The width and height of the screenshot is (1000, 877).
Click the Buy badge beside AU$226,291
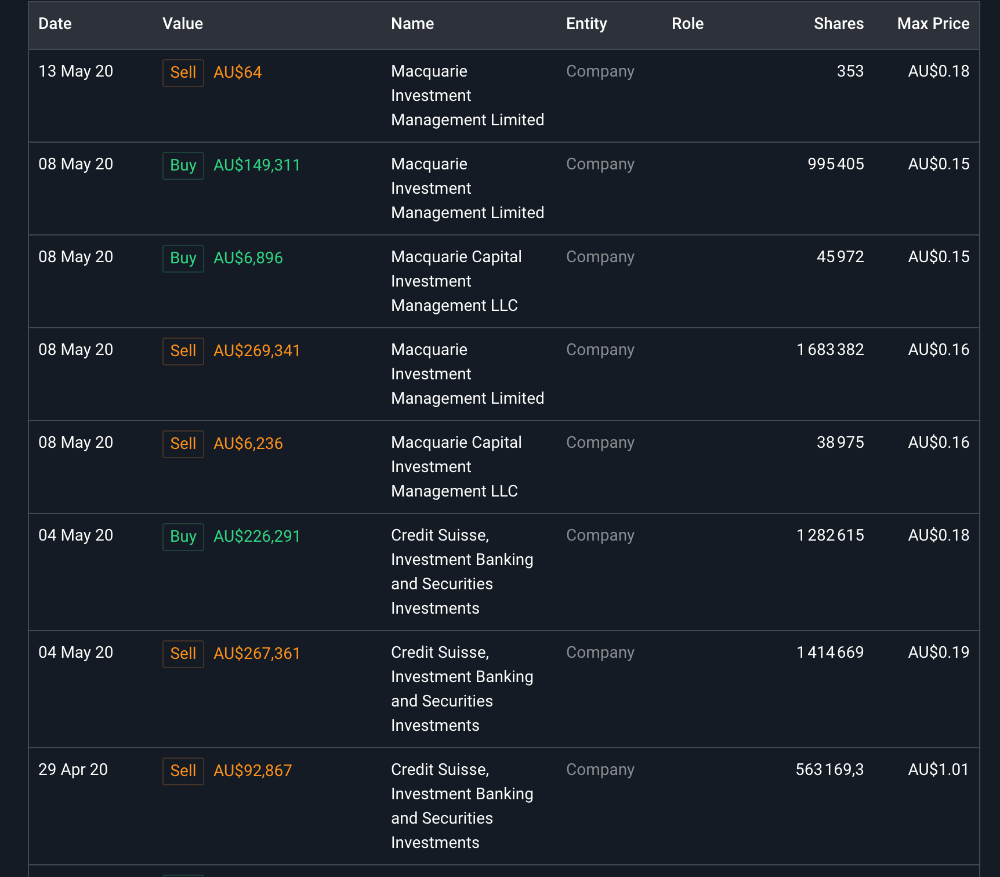pyautogui.click(x=183, y=537)
